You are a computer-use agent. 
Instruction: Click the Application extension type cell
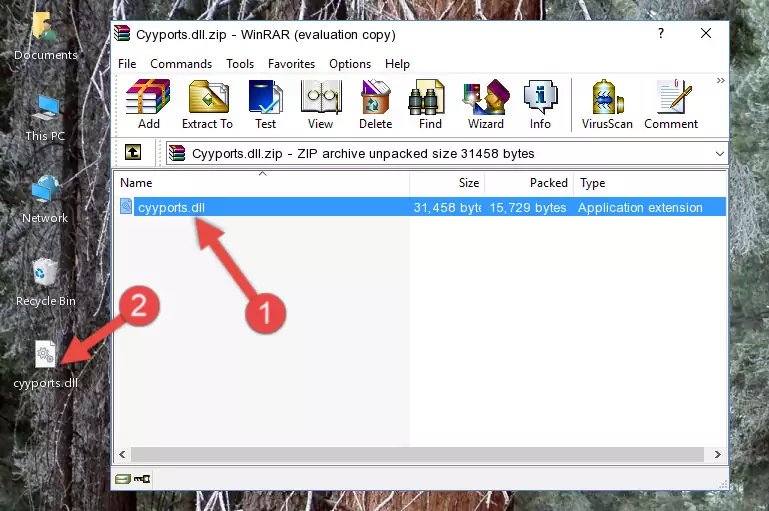pos(640,207)
